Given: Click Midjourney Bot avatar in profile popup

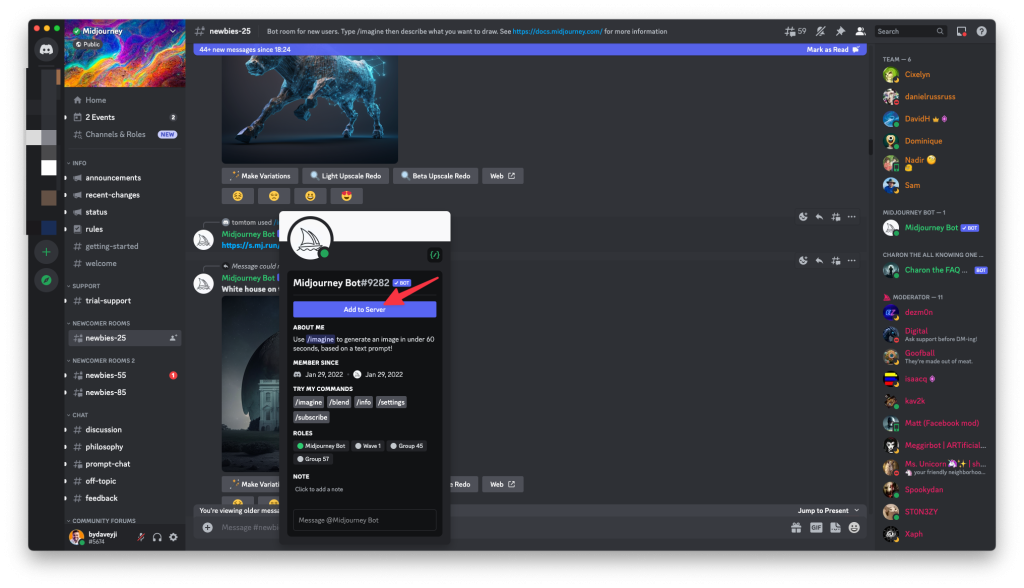Looking at the screenshot, I should (310, 240).
